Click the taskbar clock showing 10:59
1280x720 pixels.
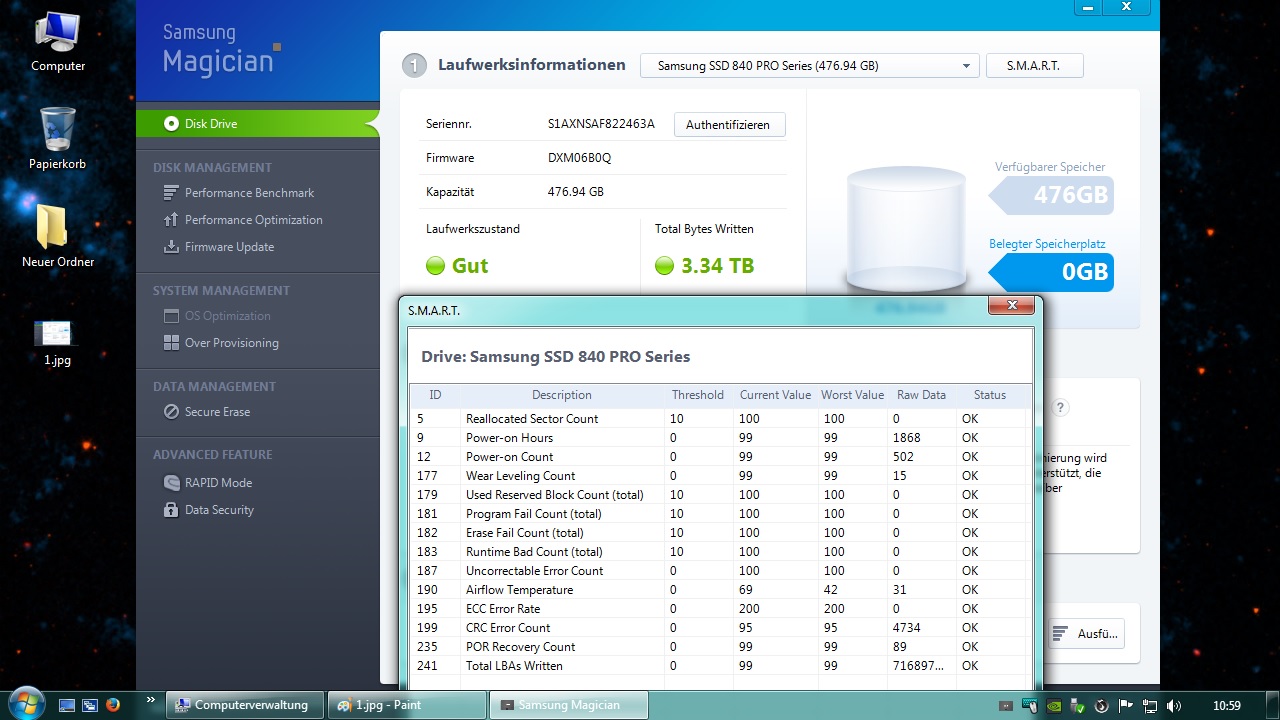[1225, 705]
